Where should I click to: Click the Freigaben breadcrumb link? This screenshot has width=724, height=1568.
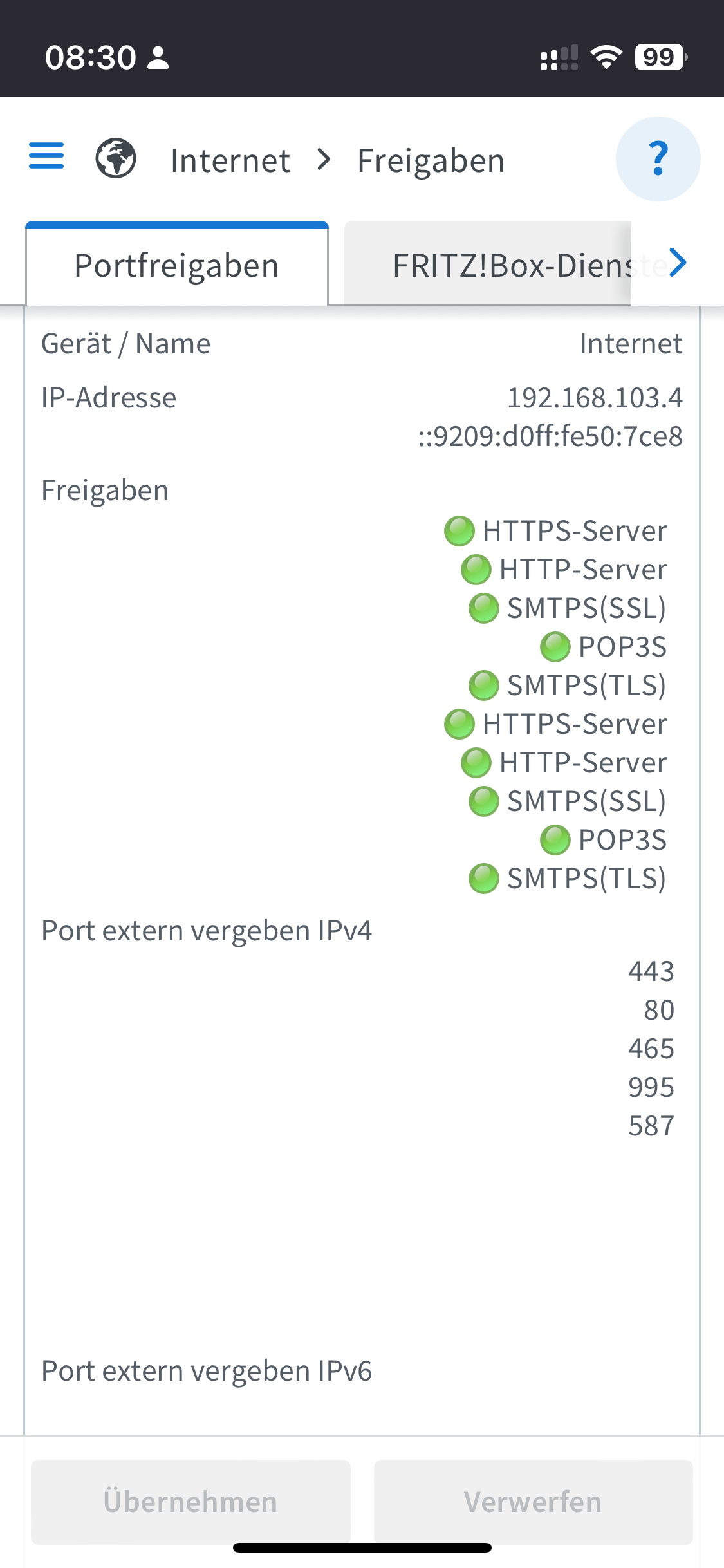[431, 160]
